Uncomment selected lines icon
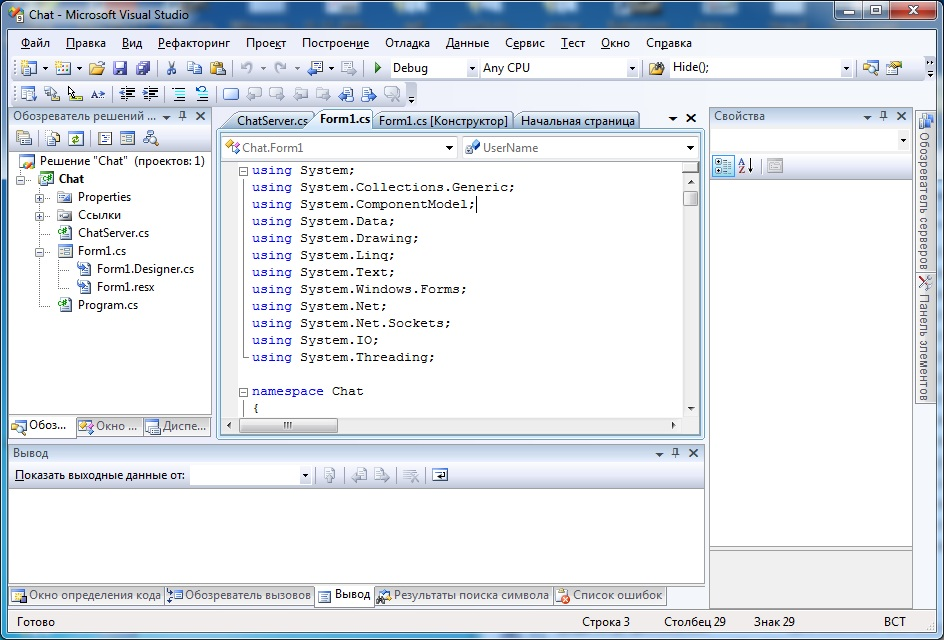This screenshot has width=944, height=640. tap(202, 94)
